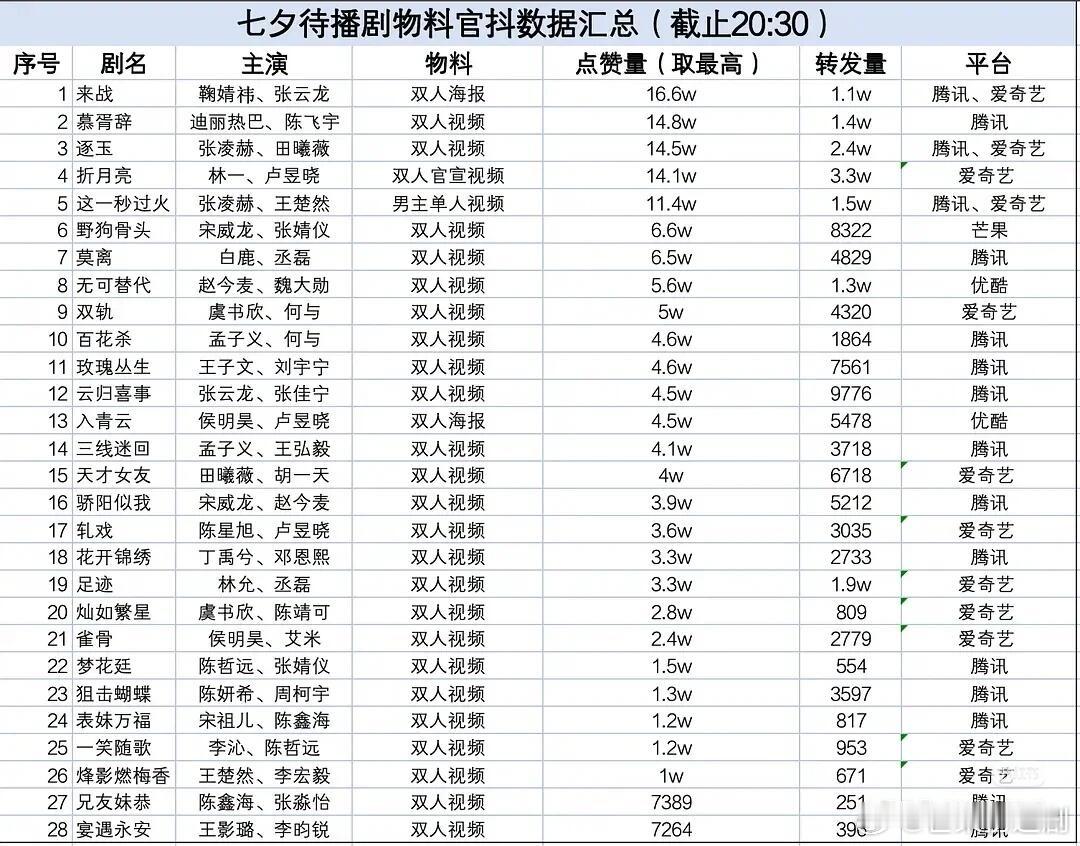This screenshot has height=846, width=1080.
Task: Select the reposts cell 6718
Action: click(x=851, y=475)
